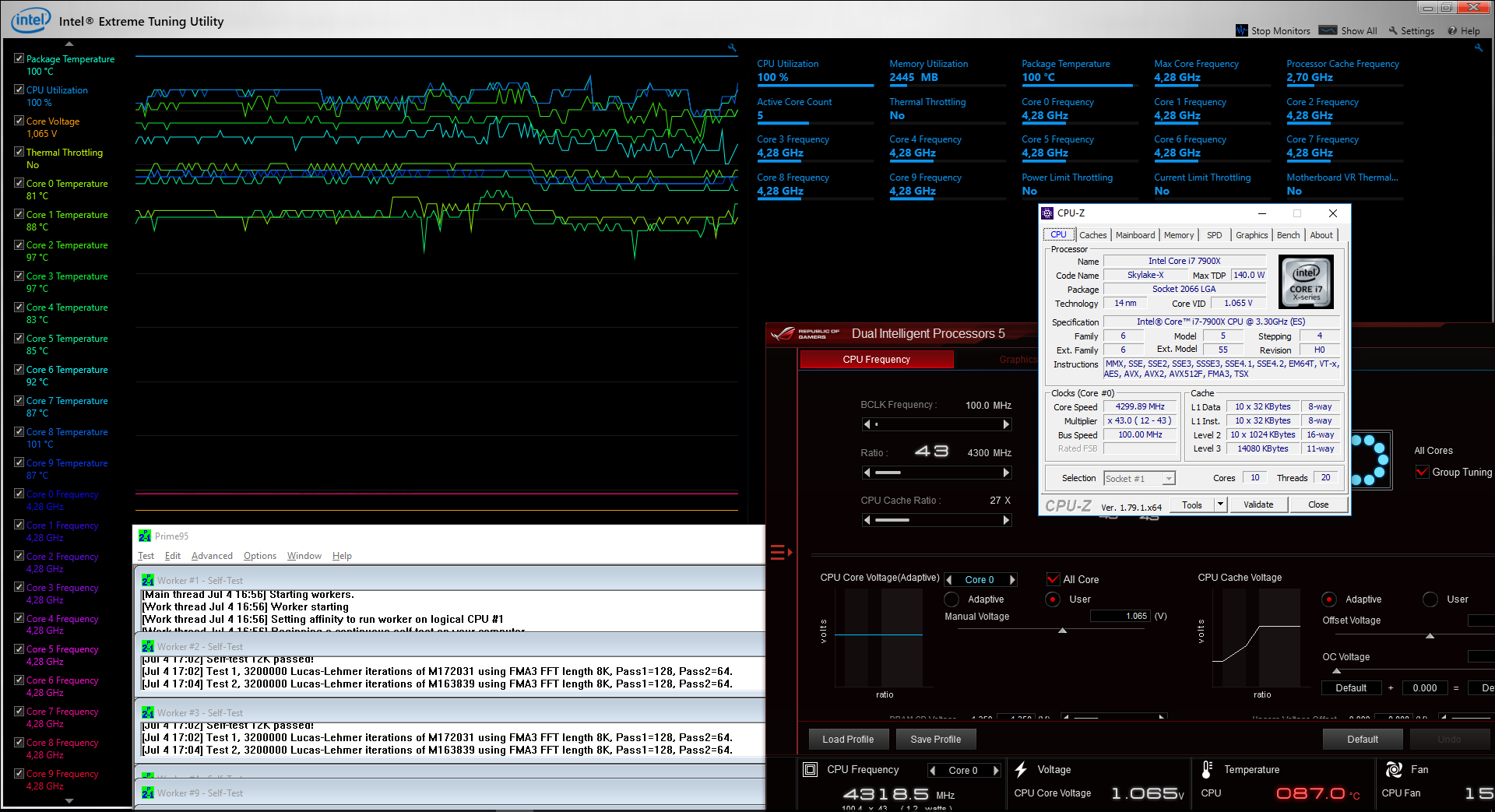
Task: Click the ROG Republic of Gamers logo
Action: point(804,334)
